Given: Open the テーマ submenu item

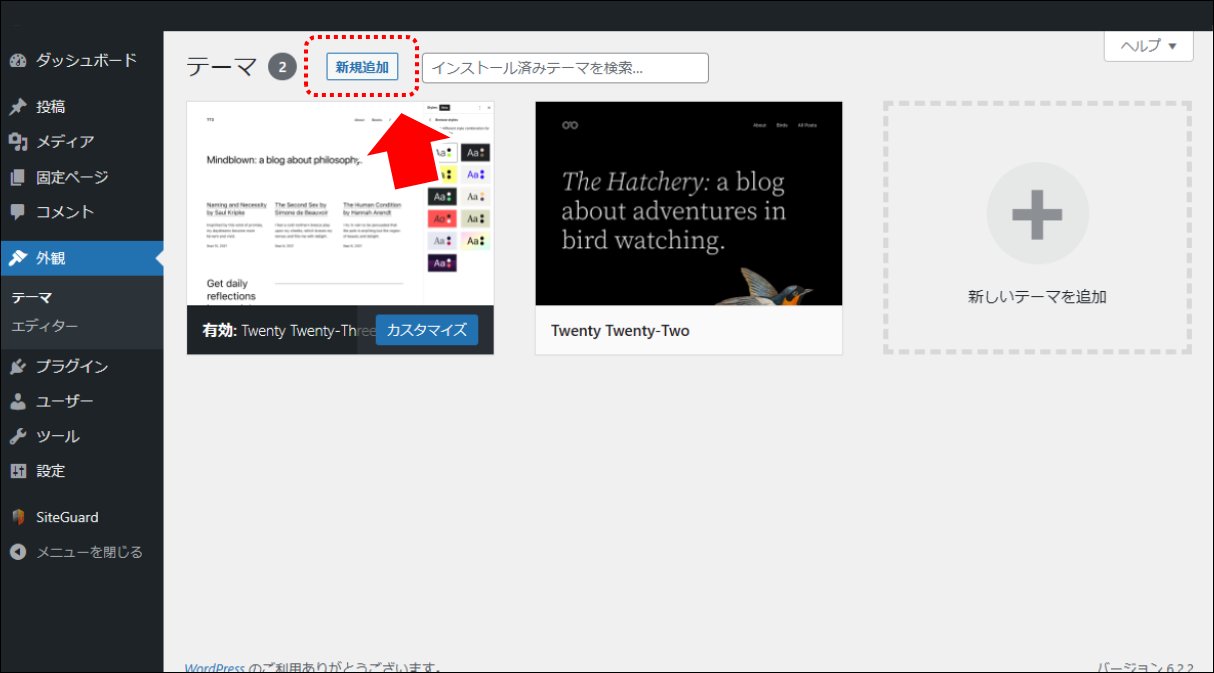Looking at the screenshot, I should pos(82,297).
